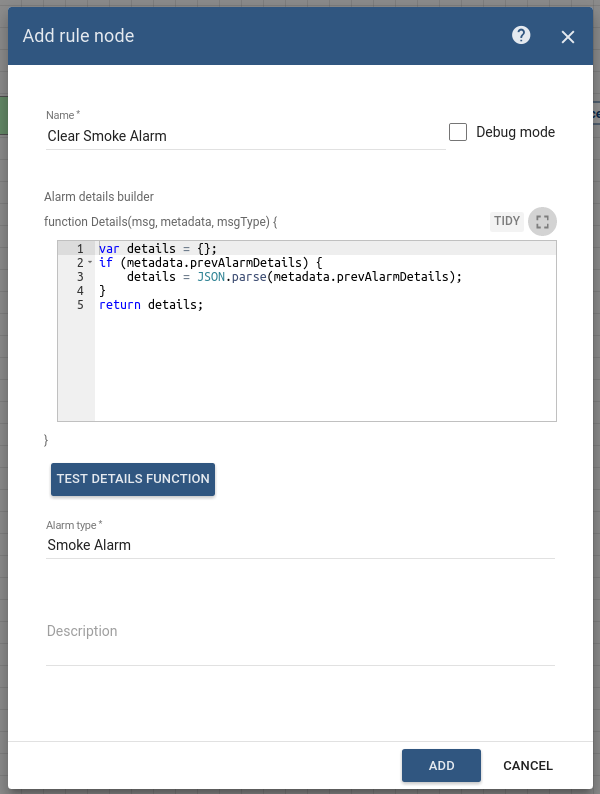The height and width of the screenshot is (794, 600).
Task: Focus the Name field containing Clear Smoke Alarm
Action: point(245,136)
